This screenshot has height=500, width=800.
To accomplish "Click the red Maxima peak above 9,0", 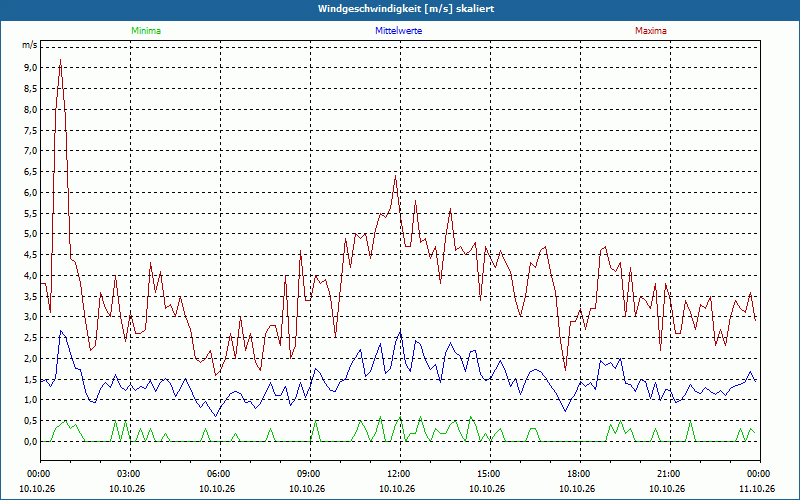I will tap(61, 60).
